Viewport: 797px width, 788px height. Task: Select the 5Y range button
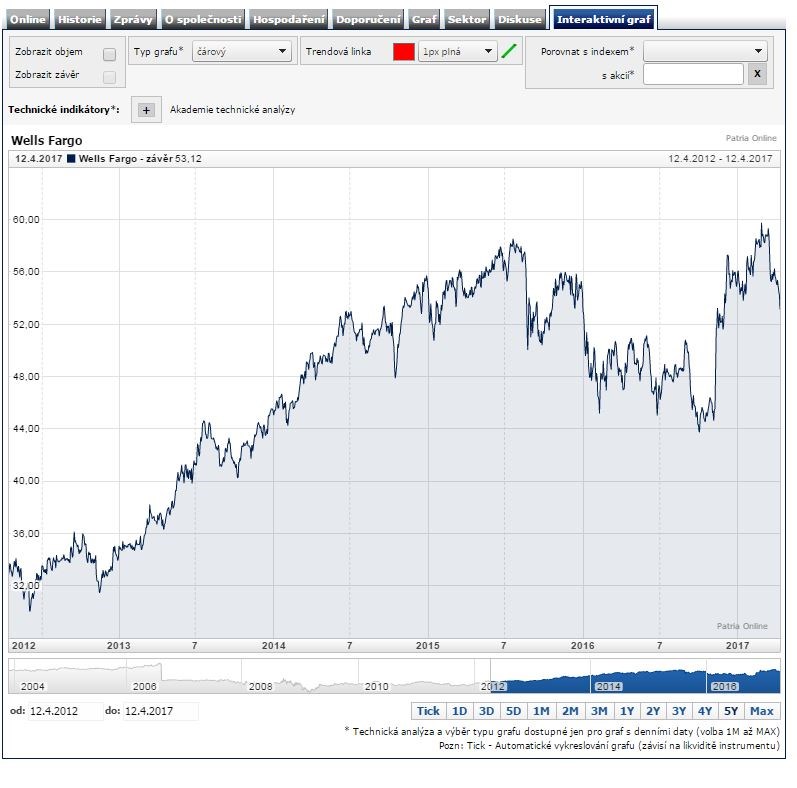click(x=730, y=711)
